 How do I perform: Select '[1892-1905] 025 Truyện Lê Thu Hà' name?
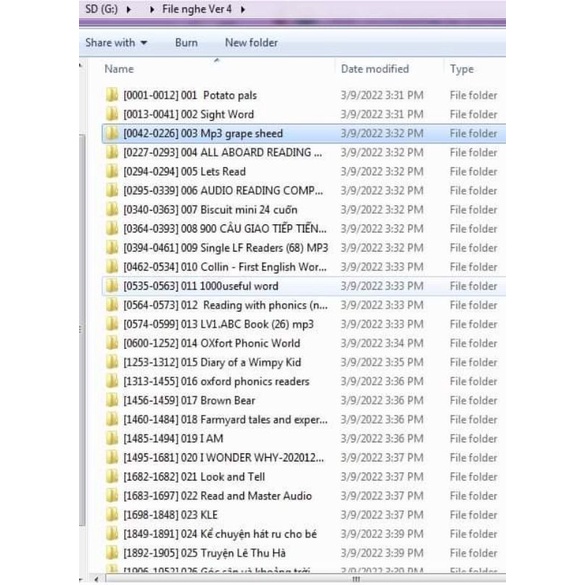pos(204,553)
